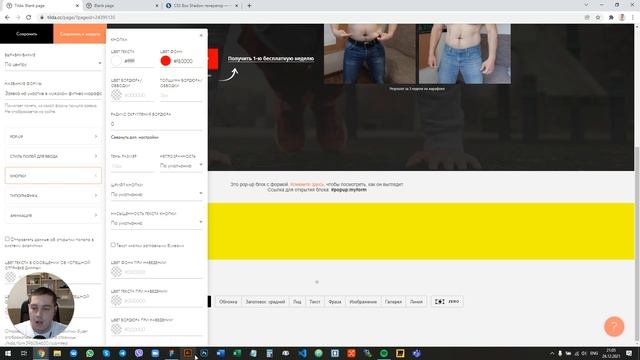The height and width of the screenshot is (360, 640).
Task: Open Visual Studio Code from the taskbar
Action: pos(302,353)
